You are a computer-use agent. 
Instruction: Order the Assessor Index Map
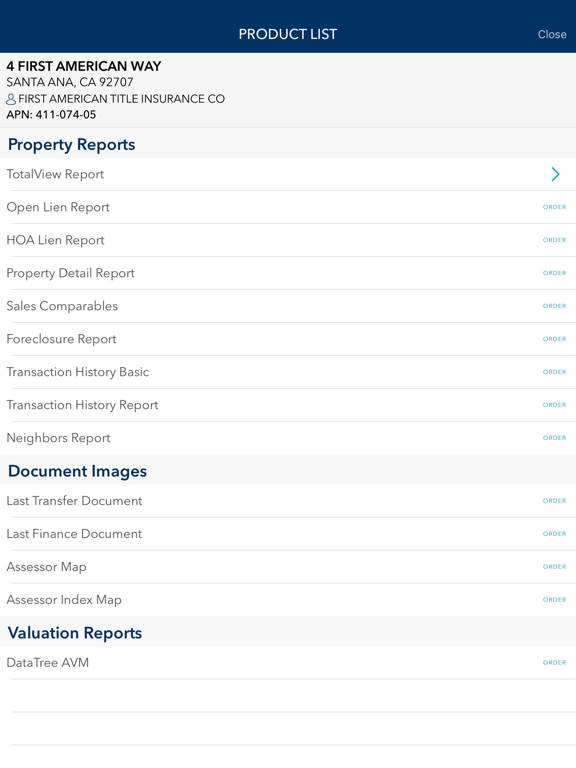pos(554,600)
